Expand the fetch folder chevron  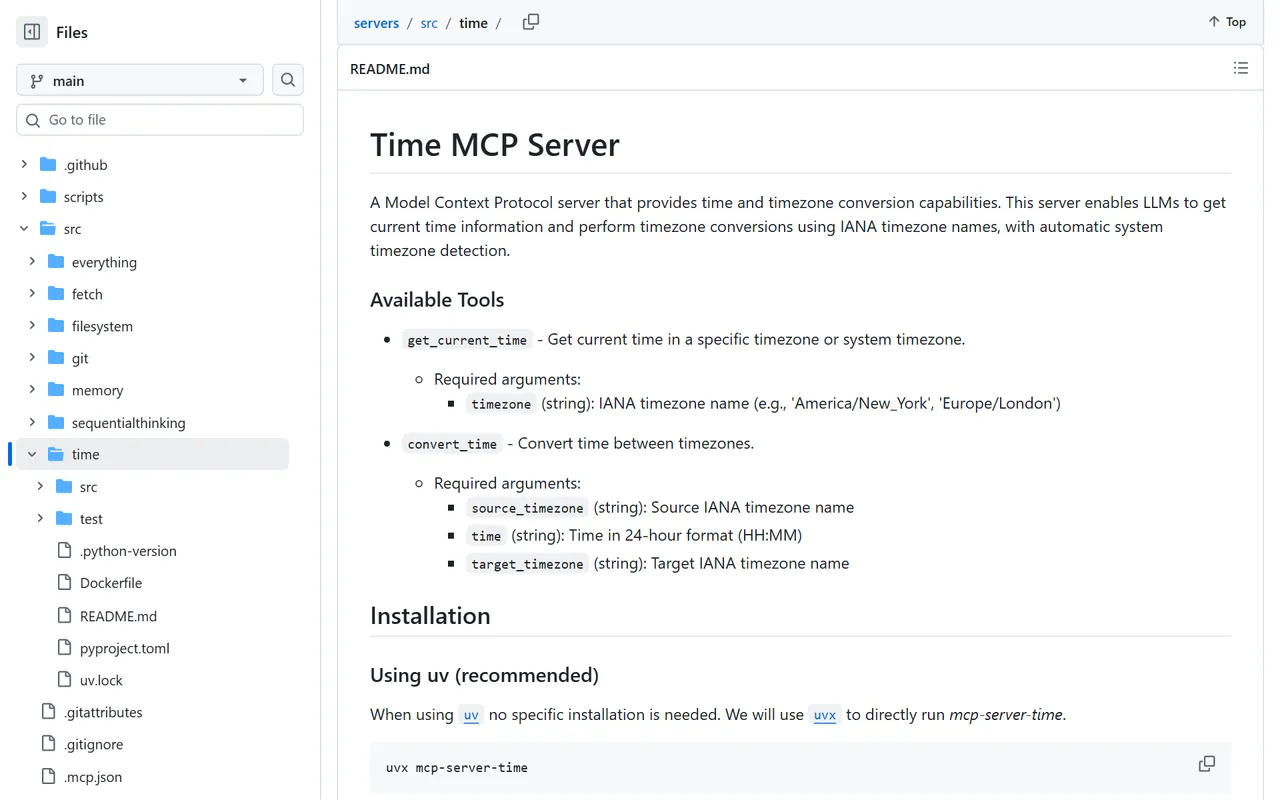click(x=32, y=293)
